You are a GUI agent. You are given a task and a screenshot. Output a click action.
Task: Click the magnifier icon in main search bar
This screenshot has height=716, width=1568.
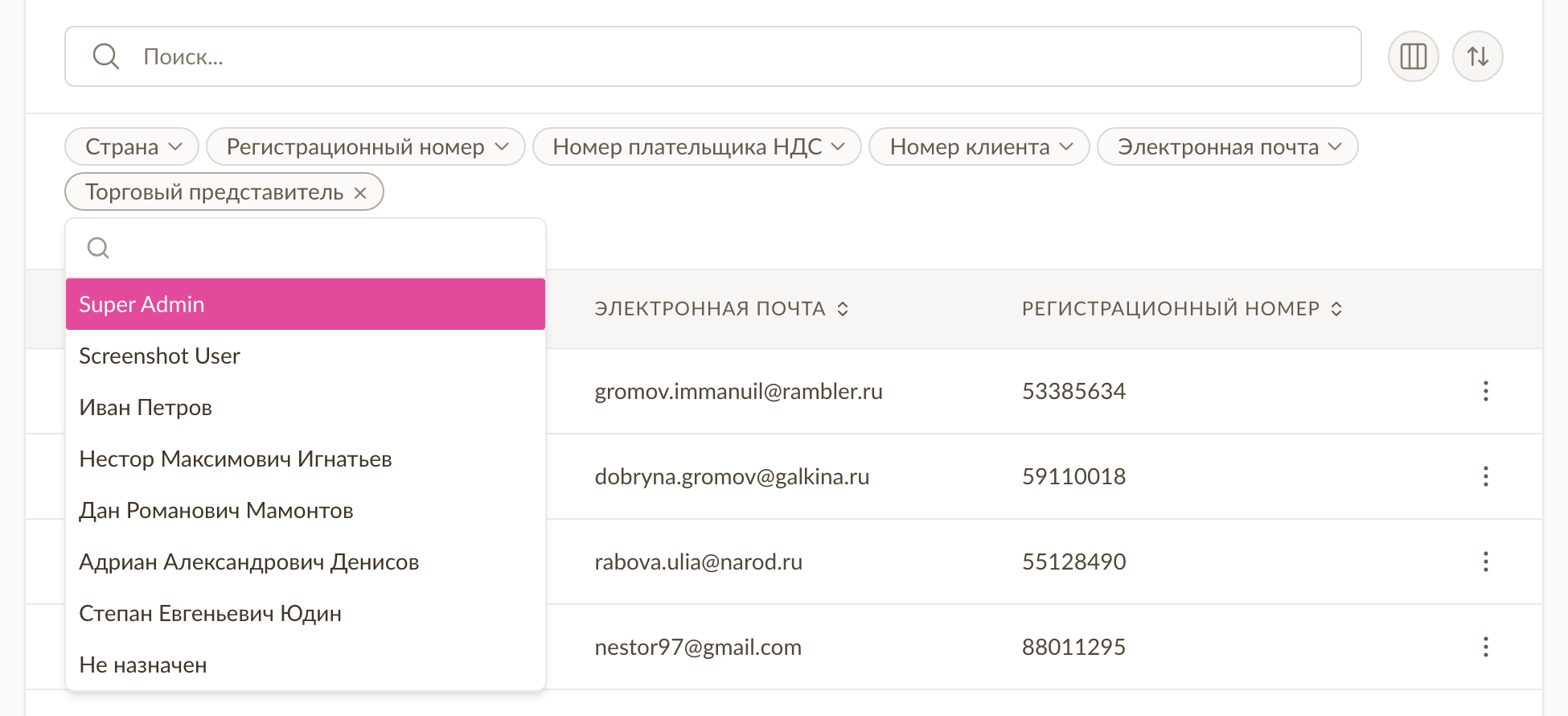105,56
